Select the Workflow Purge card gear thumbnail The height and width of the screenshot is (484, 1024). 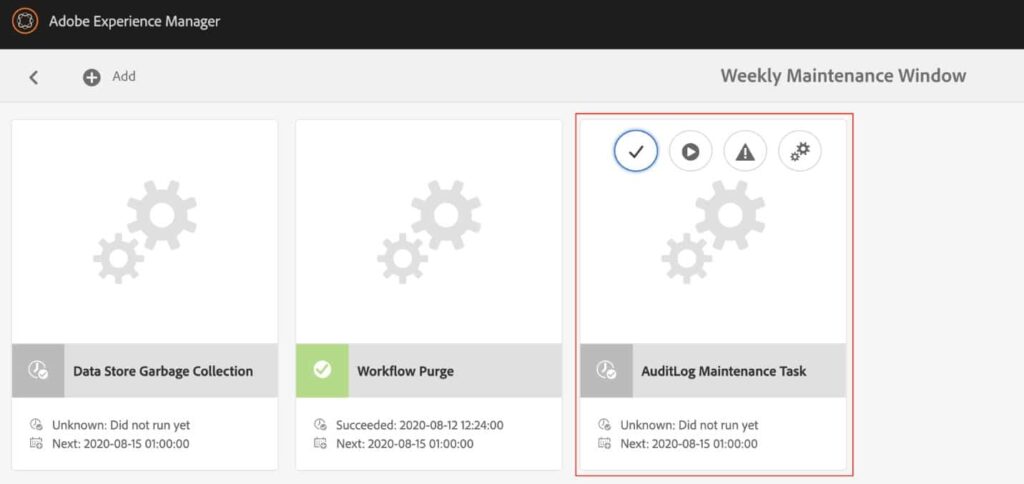coord(428,232)
